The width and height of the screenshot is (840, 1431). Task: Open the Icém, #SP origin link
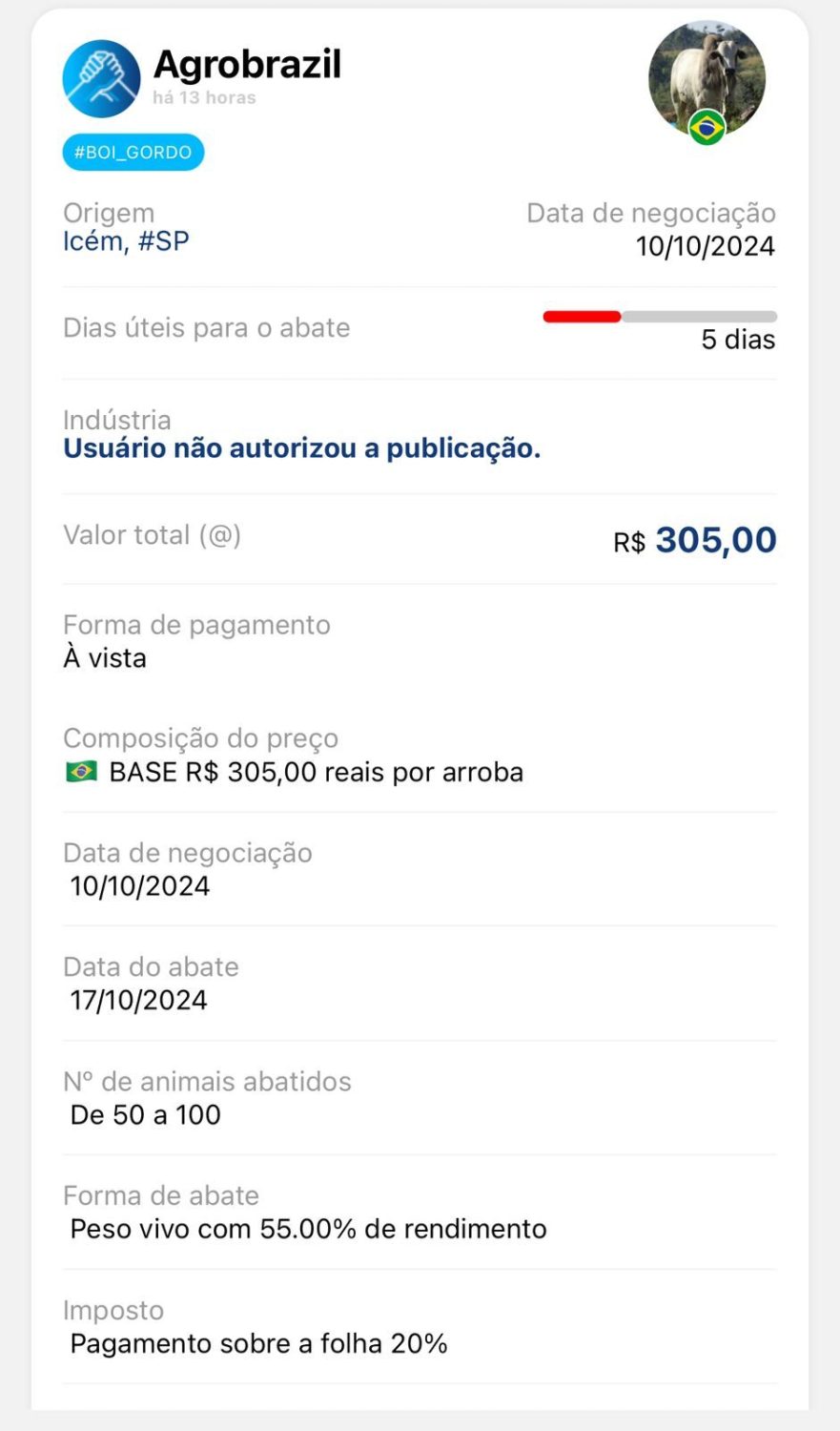tap(126, 241)
